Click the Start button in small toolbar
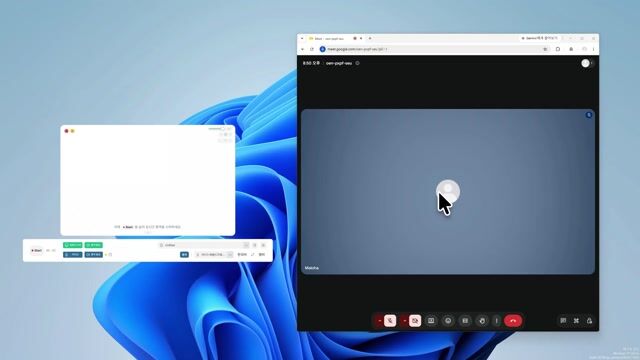The width and height of the screenshot is (640, 360). 36,250
